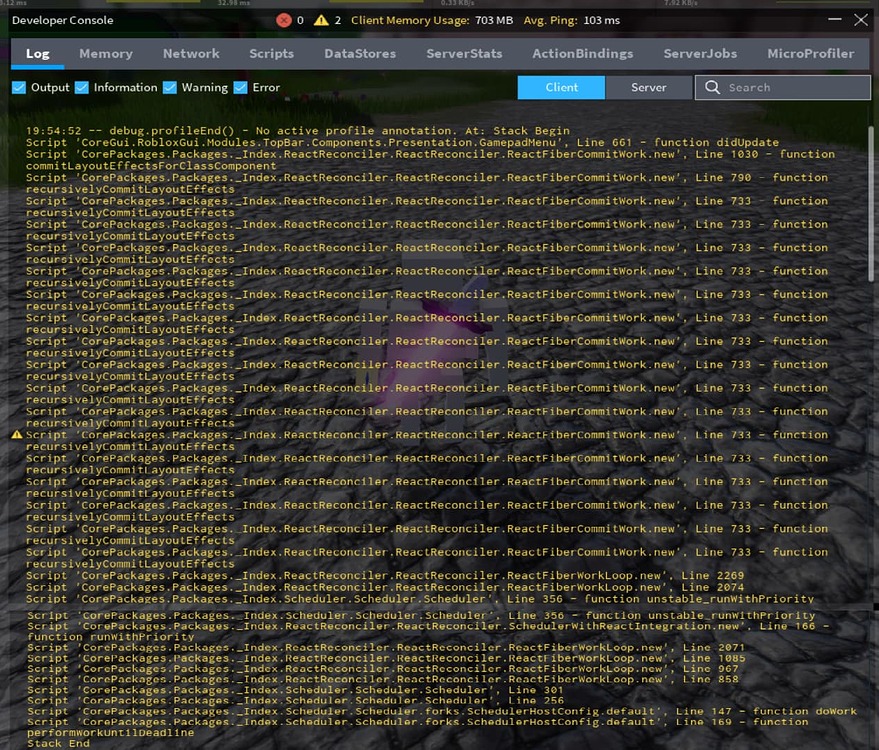Uncheck the Output filter checkbox
Image resolution: width=879 pixels, height=750 pixels.
click(x=19, y=87)
